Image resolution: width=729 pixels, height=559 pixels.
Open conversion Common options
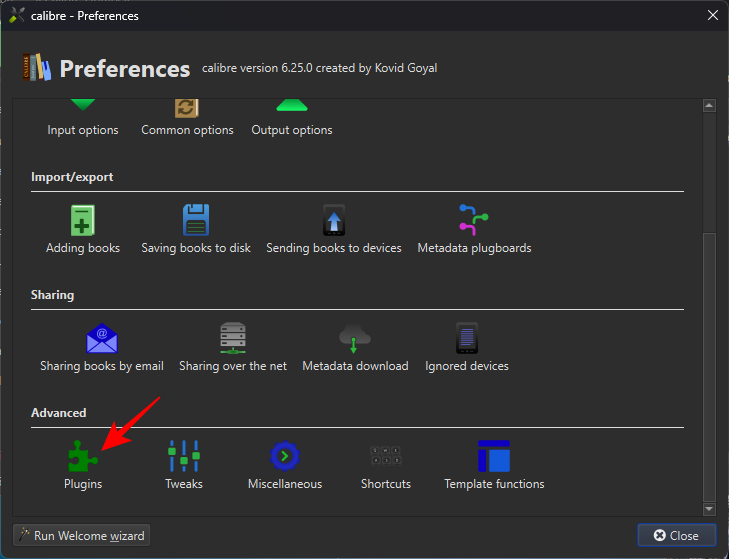187,118
